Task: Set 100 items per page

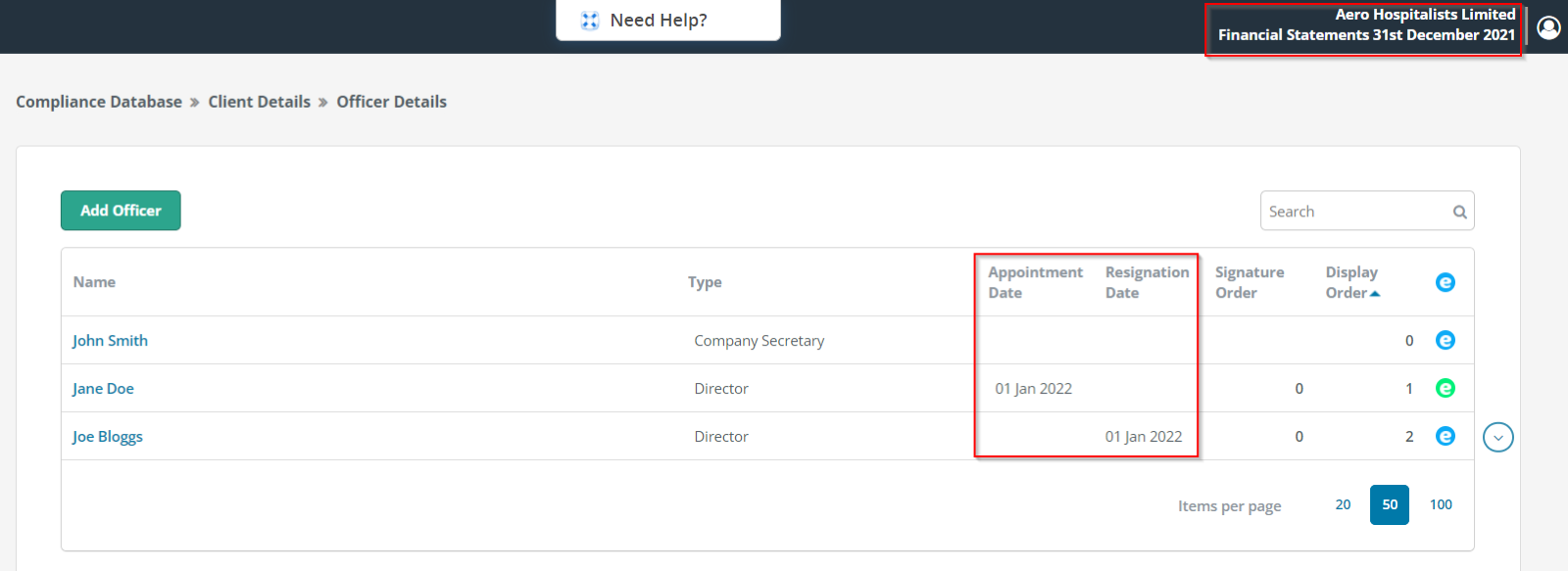Action: click(x=1441, y=504)
